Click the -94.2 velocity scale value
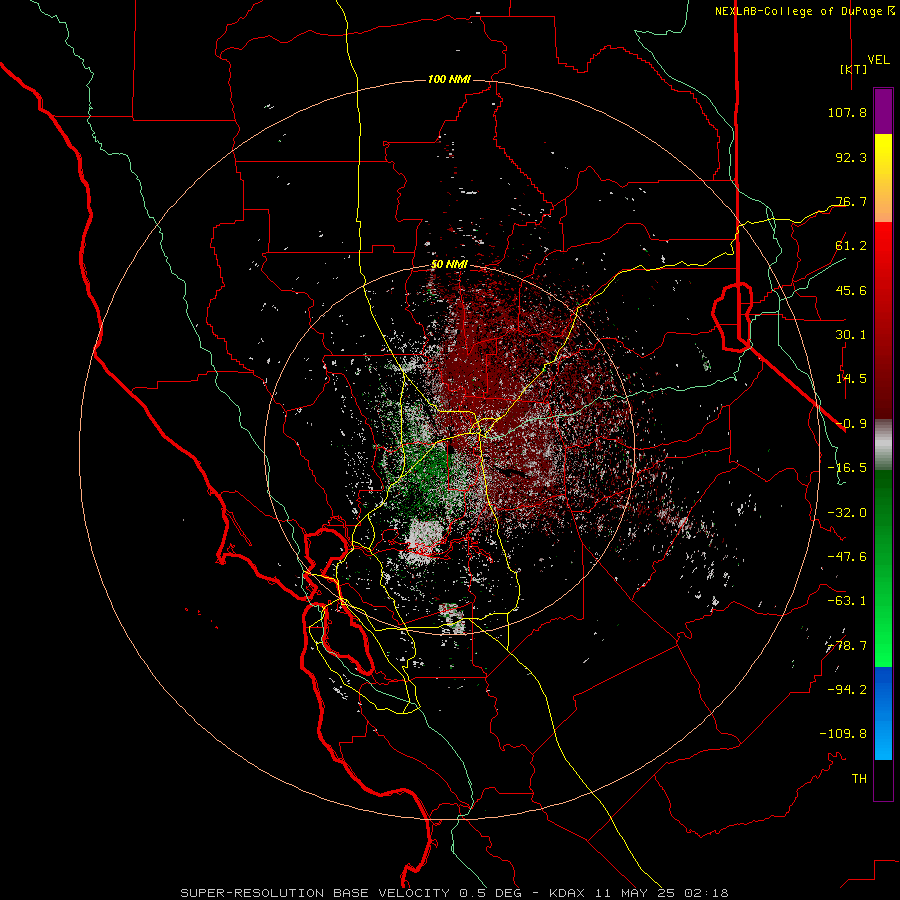 click(847, 690)
